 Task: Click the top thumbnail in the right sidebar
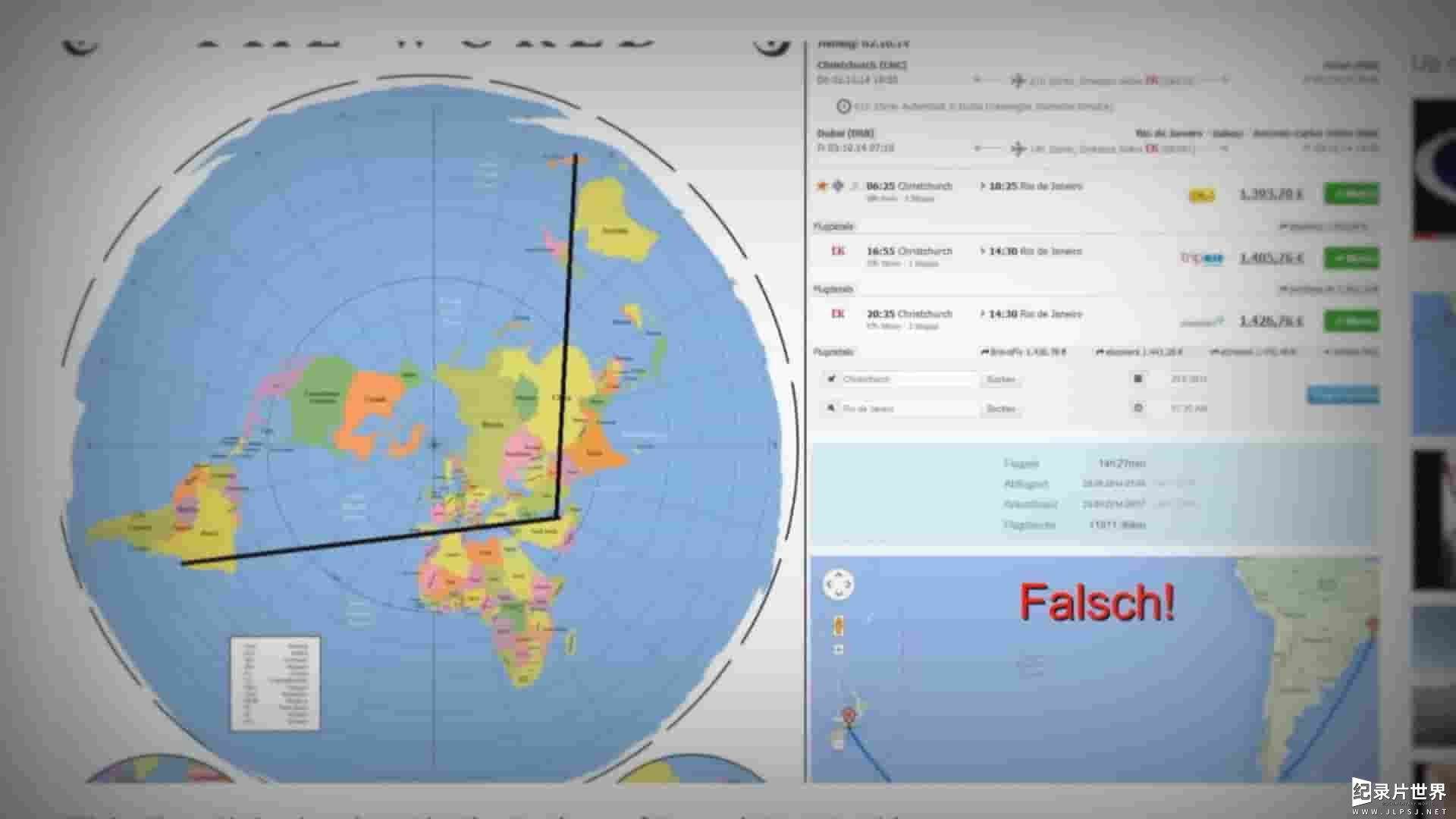[x=1434, y=168]
